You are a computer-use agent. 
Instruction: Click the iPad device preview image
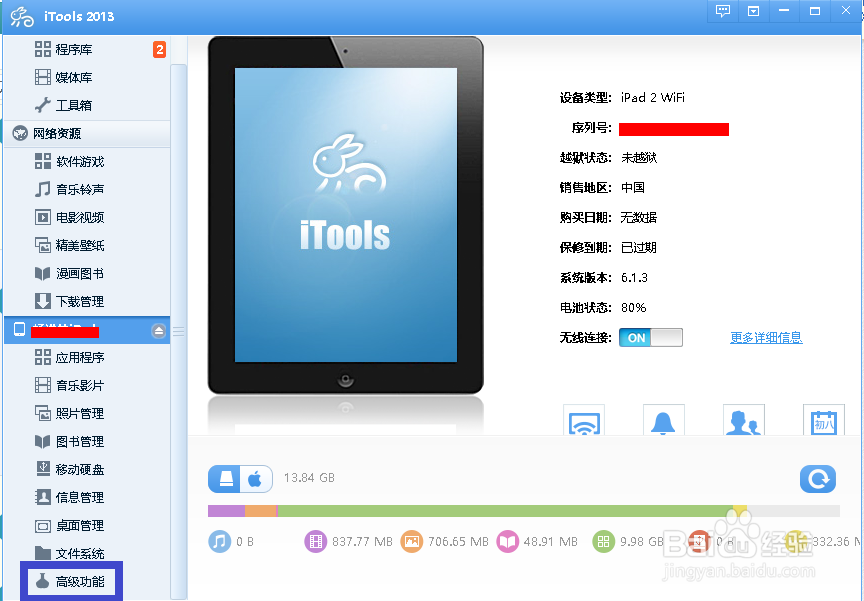pyautogui.click(x=345, y=215)
